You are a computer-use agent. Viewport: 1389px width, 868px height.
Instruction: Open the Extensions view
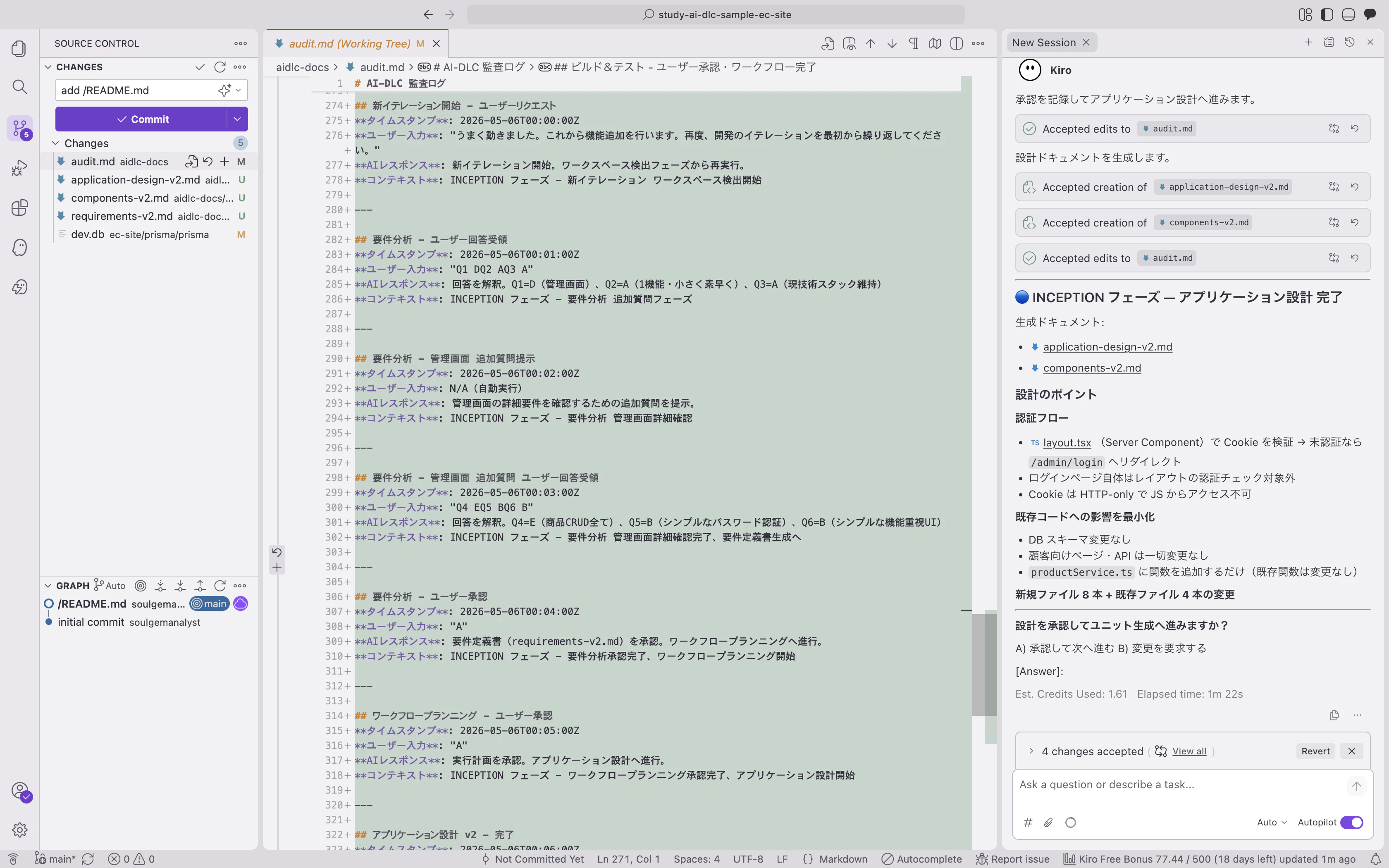(x=19, y=207)
